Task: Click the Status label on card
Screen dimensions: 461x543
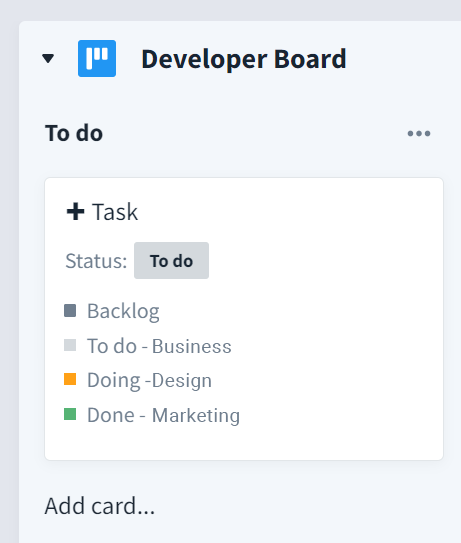Action: 96,261
